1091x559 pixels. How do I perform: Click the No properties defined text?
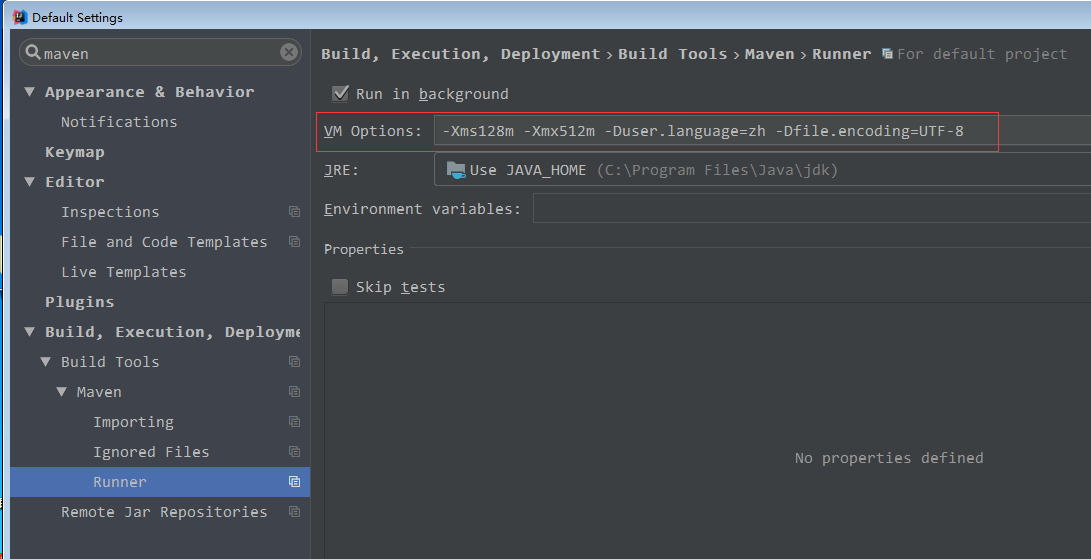[x=889, y=458]
